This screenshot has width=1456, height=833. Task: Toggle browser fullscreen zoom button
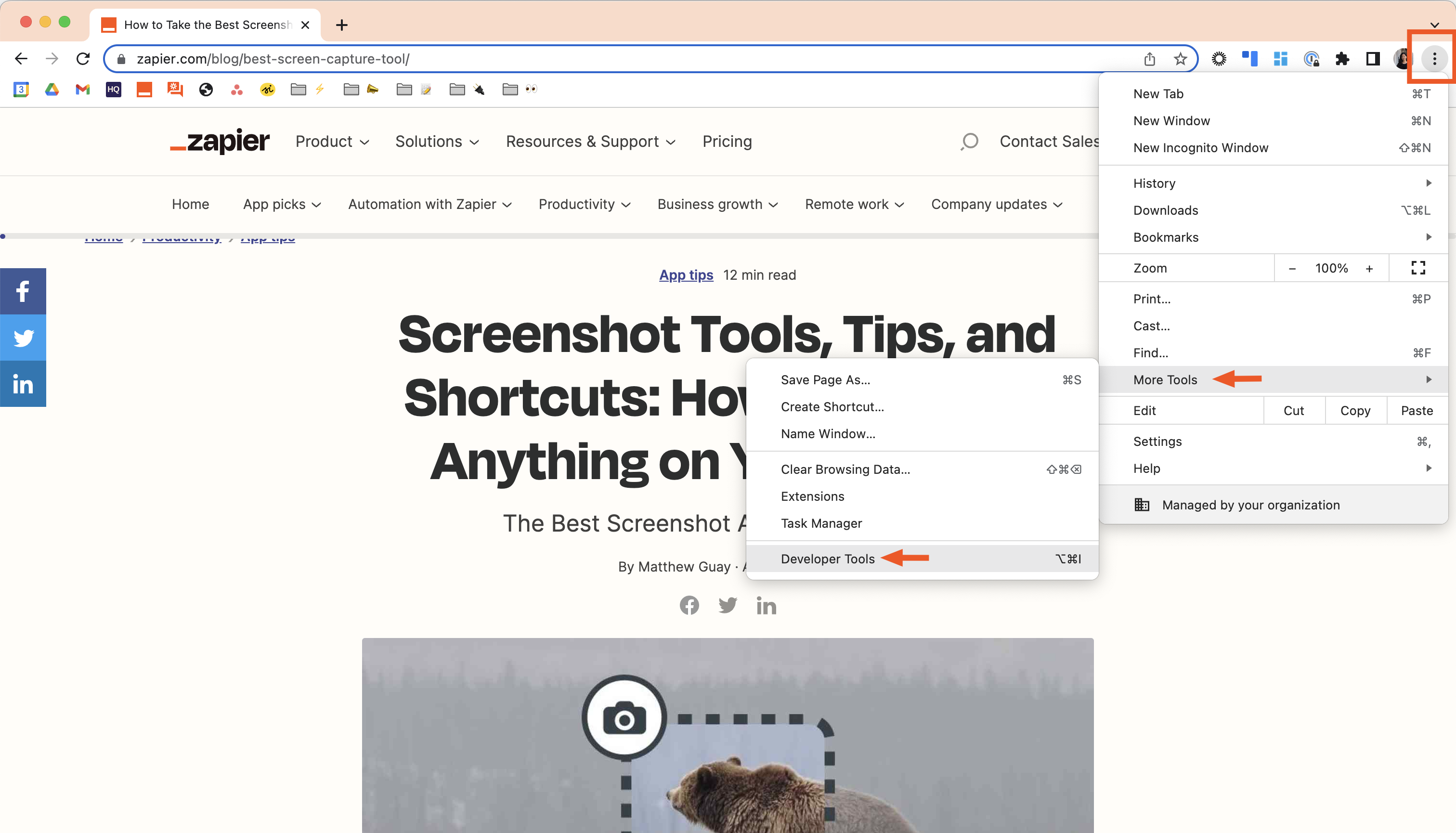(x=1418, y=267)
